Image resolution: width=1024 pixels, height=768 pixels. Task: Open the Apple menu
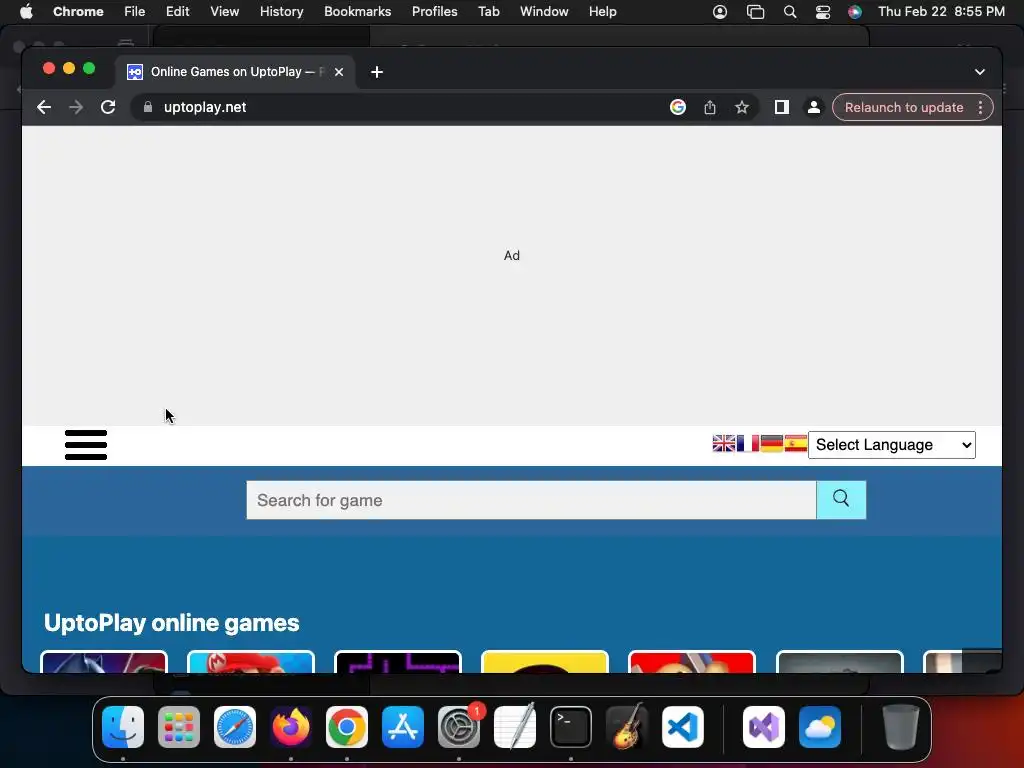point(26,12)
